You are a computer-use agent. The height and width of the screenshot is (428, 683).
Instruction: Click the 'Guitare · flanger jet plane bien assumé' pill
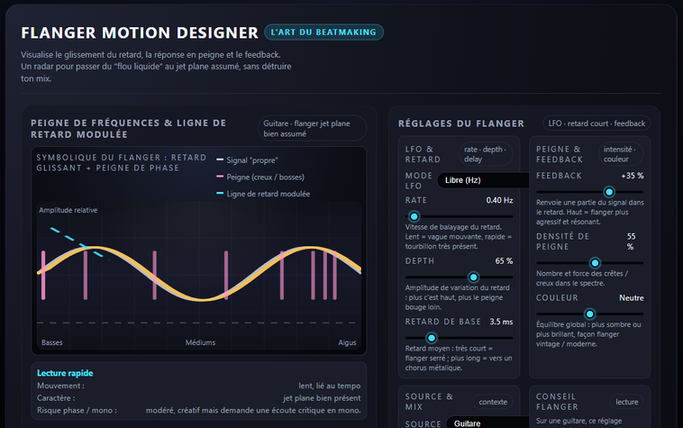click(312, 128)
